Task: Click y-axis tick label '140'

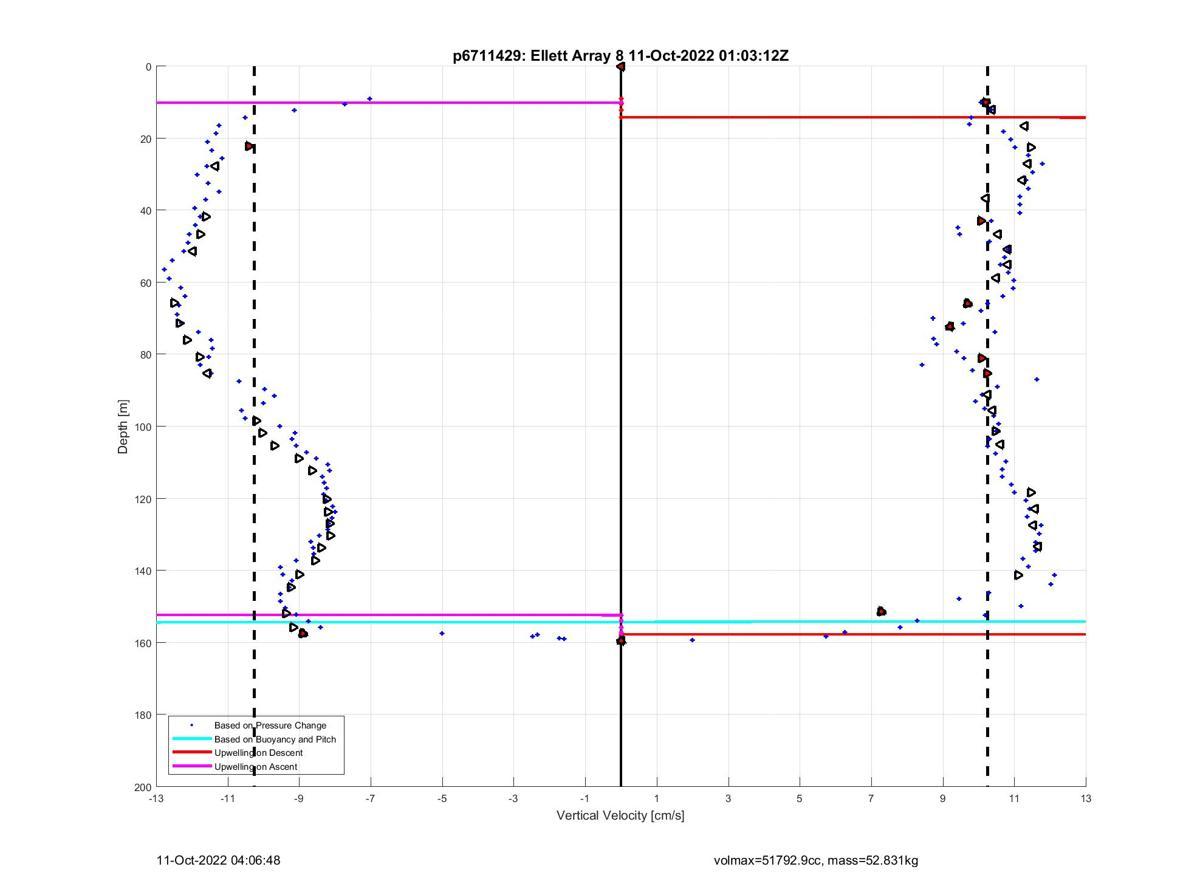Action: click(142, 571)
